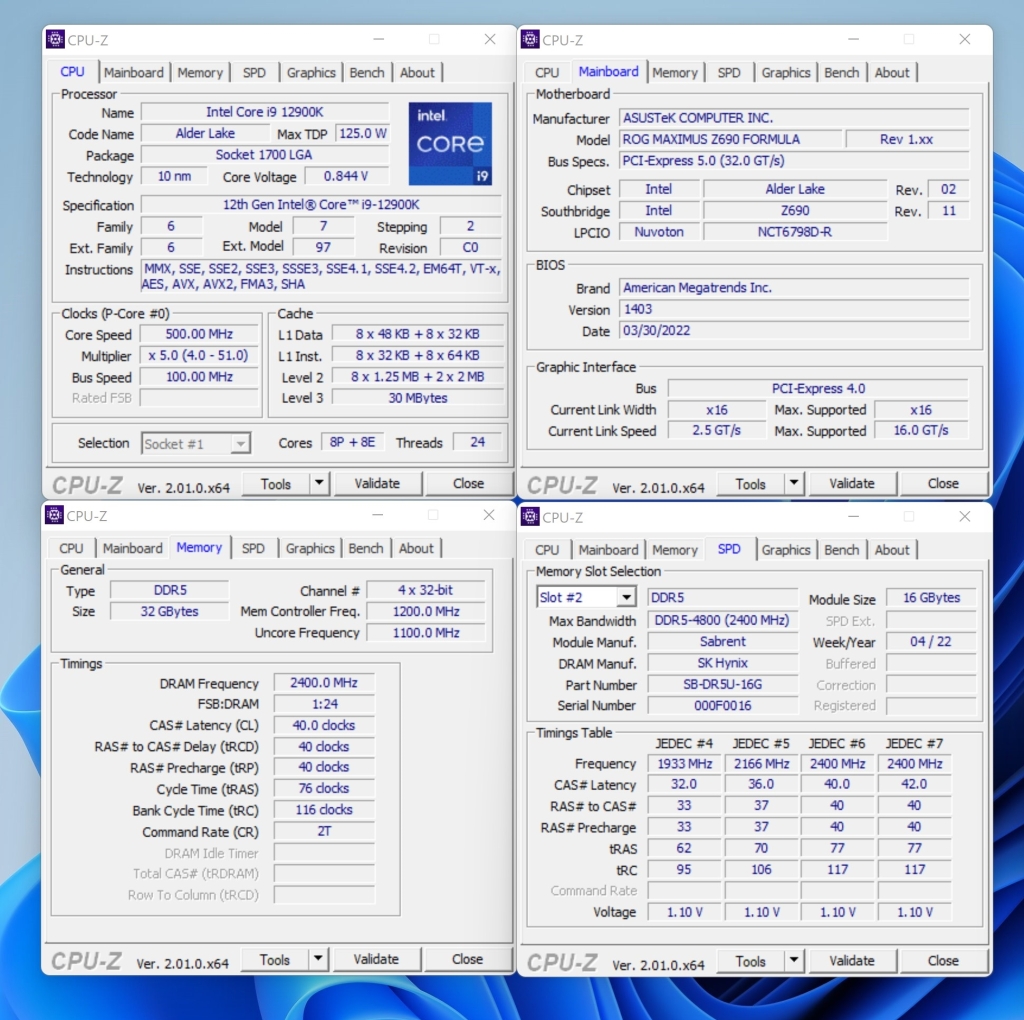1024x1020 pixels.
Task: Open Tools dropdown arrow in Mainboard window
Action: click(x=793, y=484)
